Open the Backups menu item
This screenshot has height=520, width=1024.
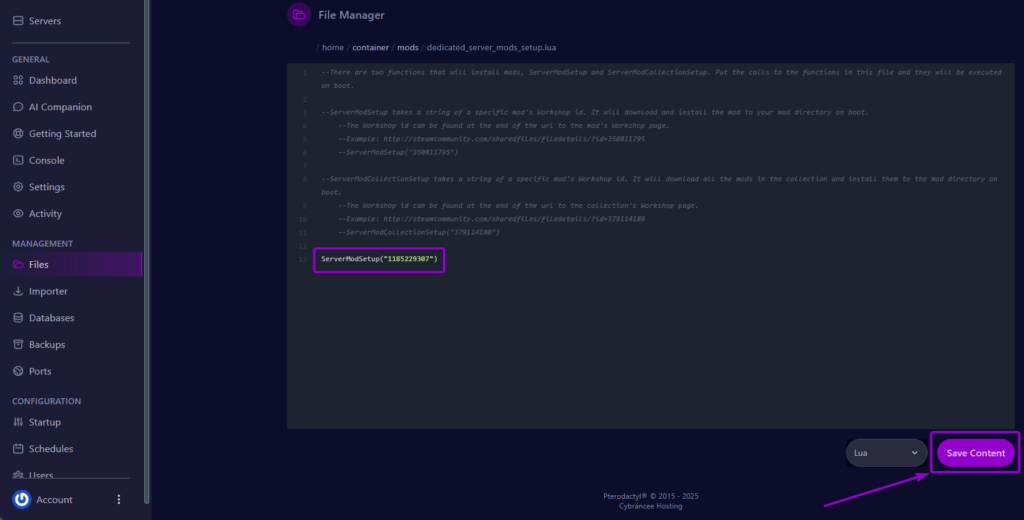point(47,344)
